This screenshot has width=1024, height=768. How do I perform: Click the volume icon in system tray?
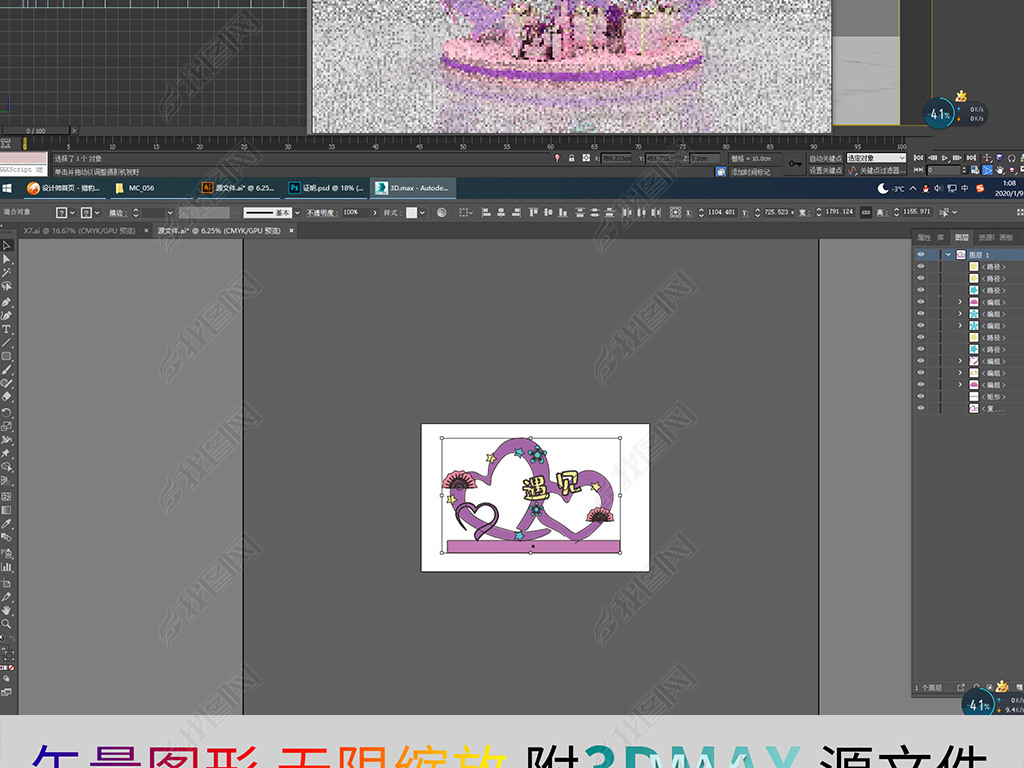938,189
